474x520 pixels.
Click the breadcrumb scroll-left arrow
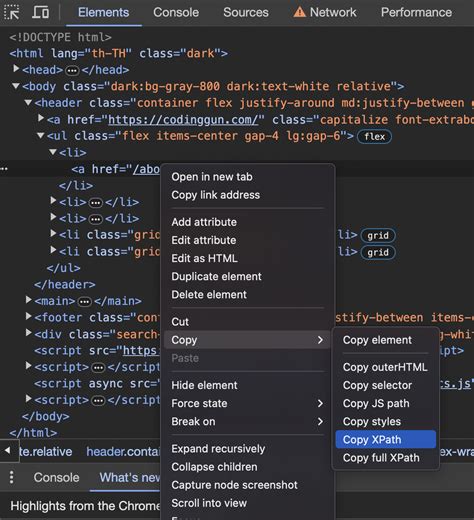click(x=7, y=451)
